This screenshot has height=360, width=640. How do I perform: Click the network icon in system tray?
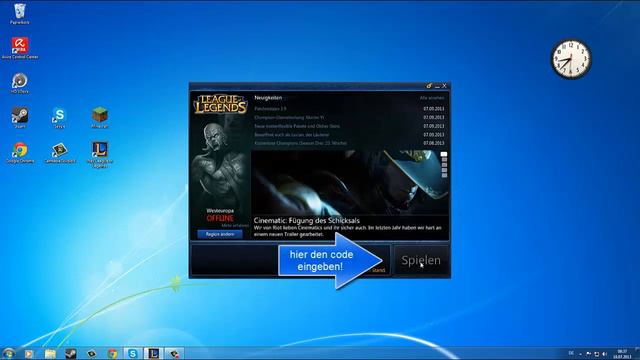(x=596, y=354)
